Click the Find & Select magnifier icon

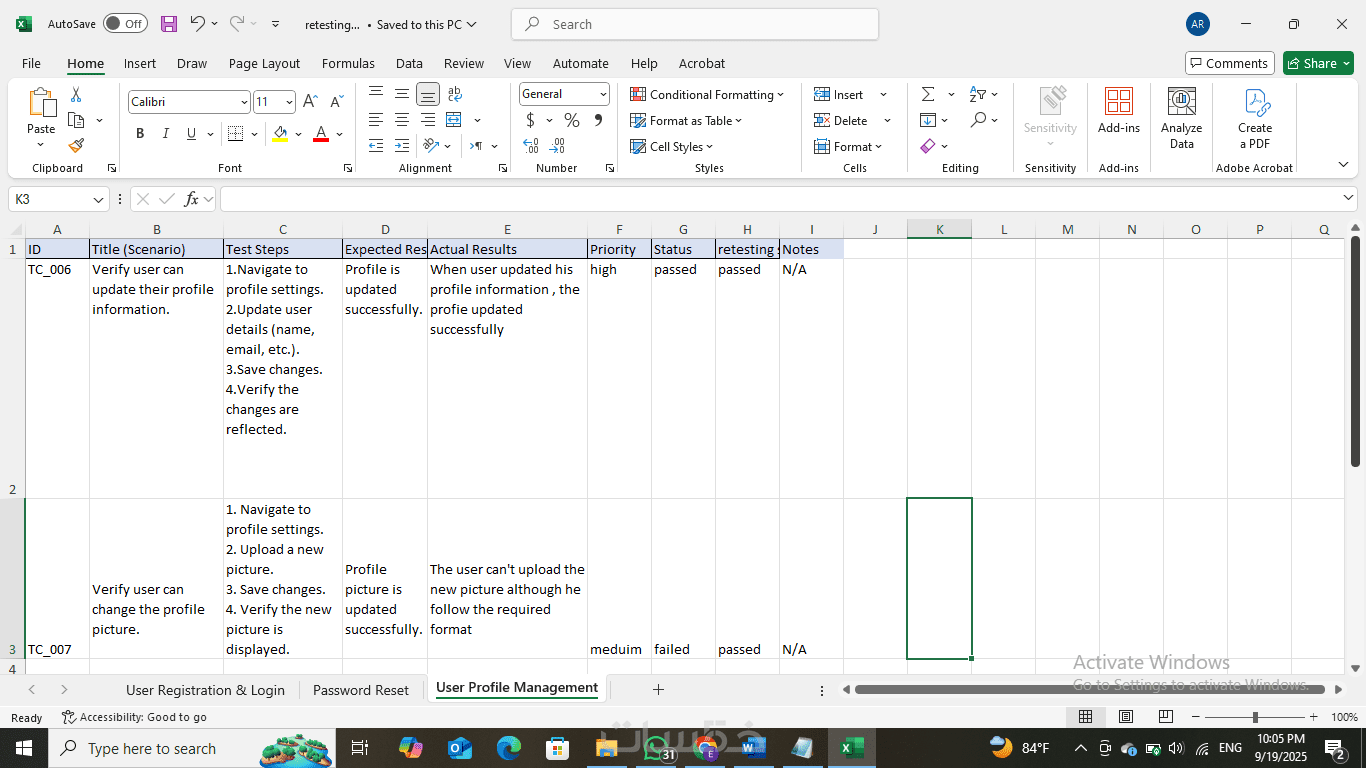pyautogui.click(x=979, y=120)
